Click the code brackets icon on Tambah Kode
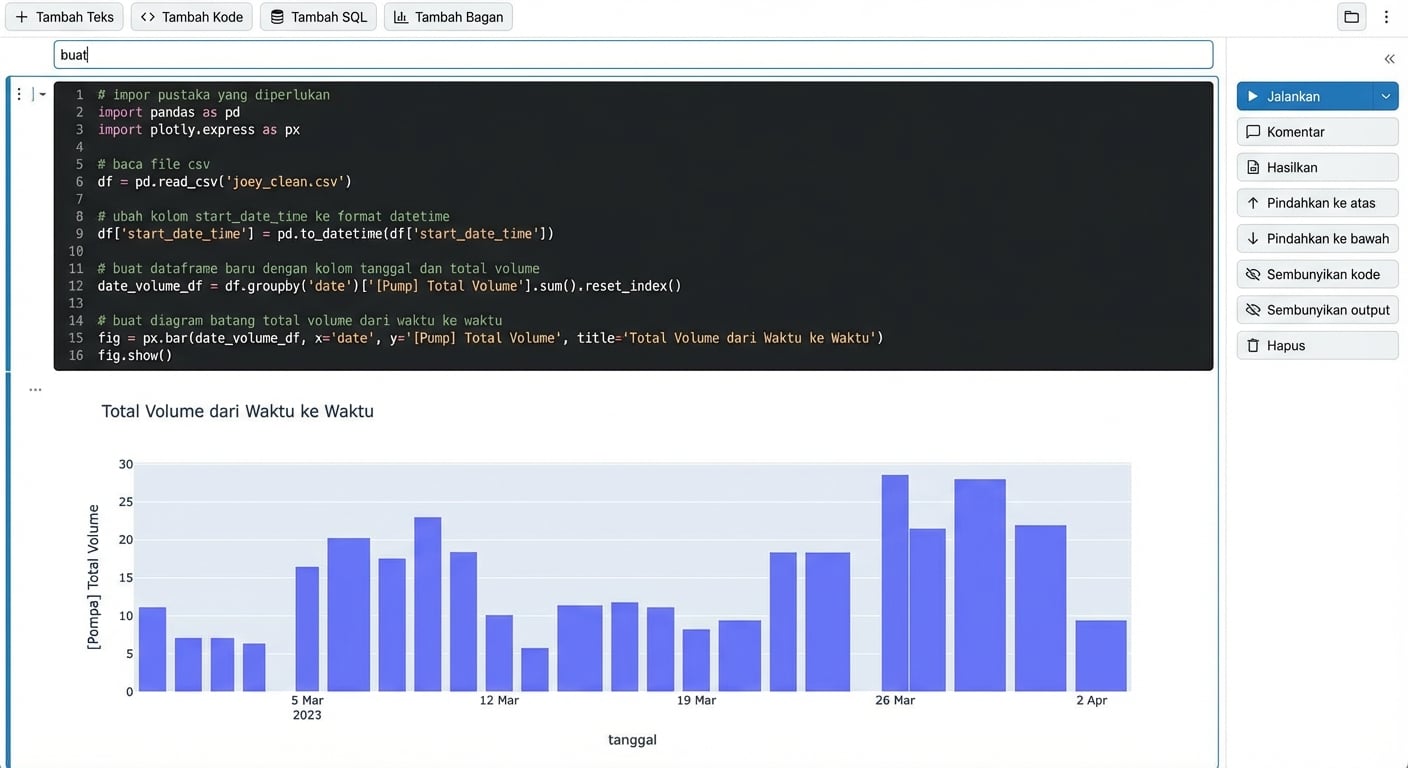The width and height of the screenshot is (1408, 768). click(147, 16)
